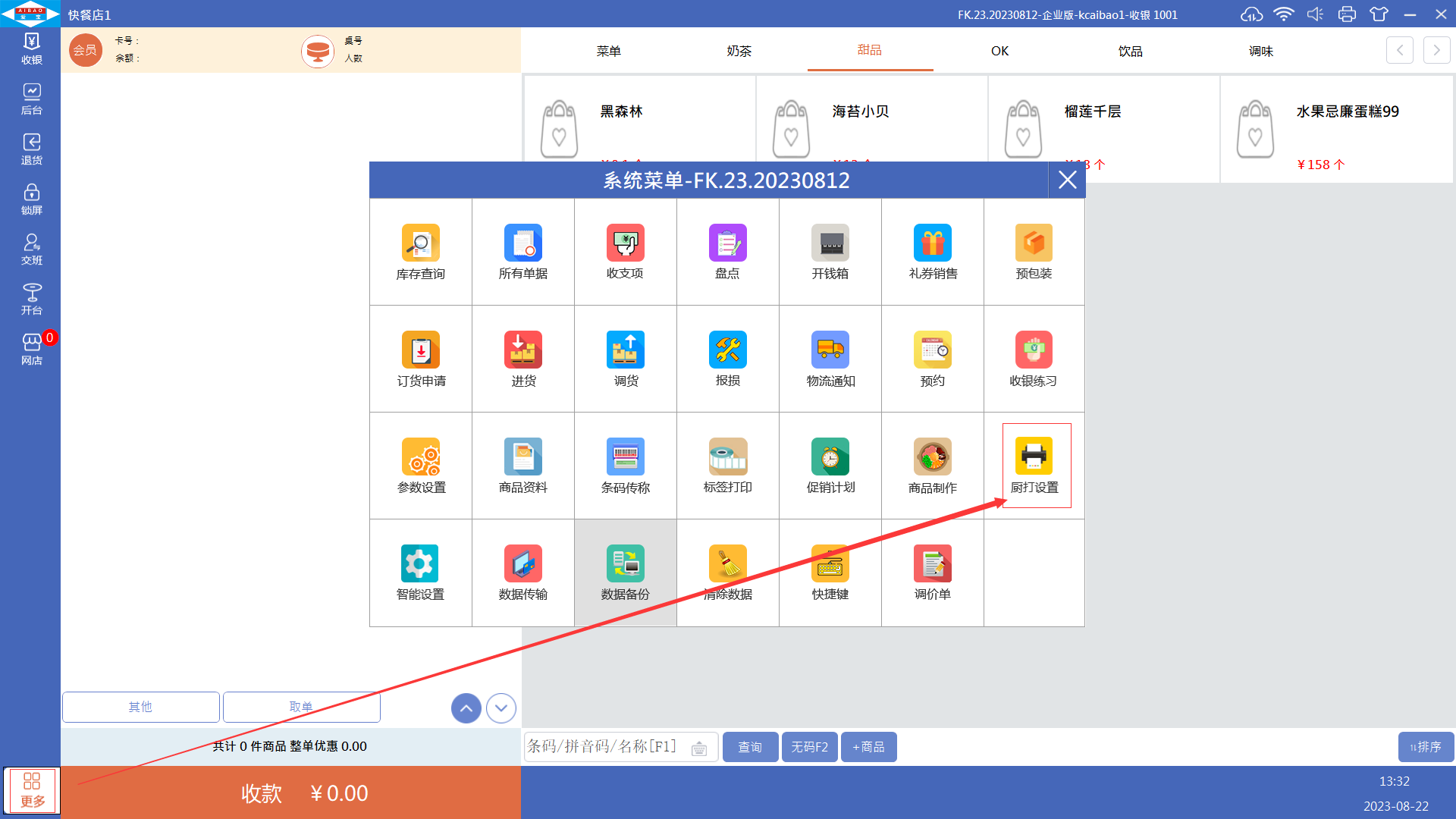Click the 无码F2 button
1456x819 pixels.
810,747
